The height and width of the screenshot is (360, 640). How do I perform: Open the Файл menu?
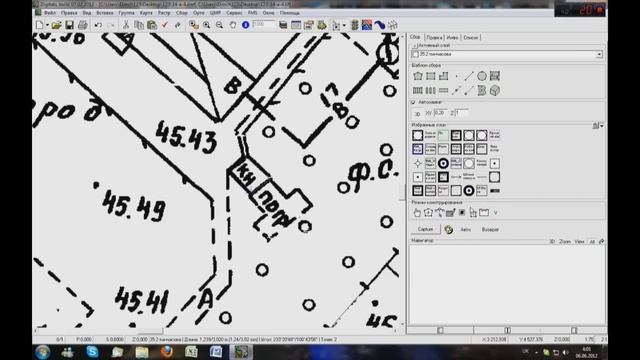pos(50,13)
